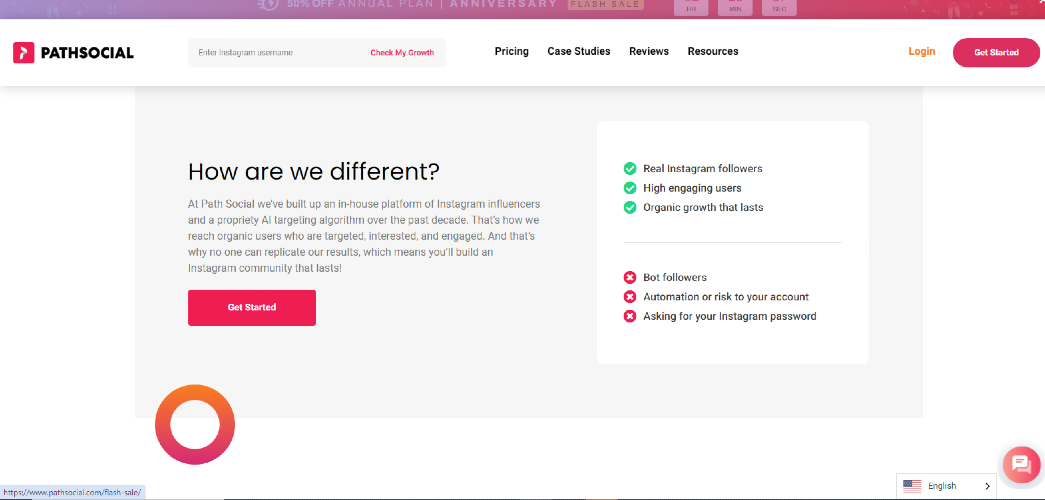This screenshot has height=500, width=1045.
Task: Click the English language label
Action: pos(942,486)
